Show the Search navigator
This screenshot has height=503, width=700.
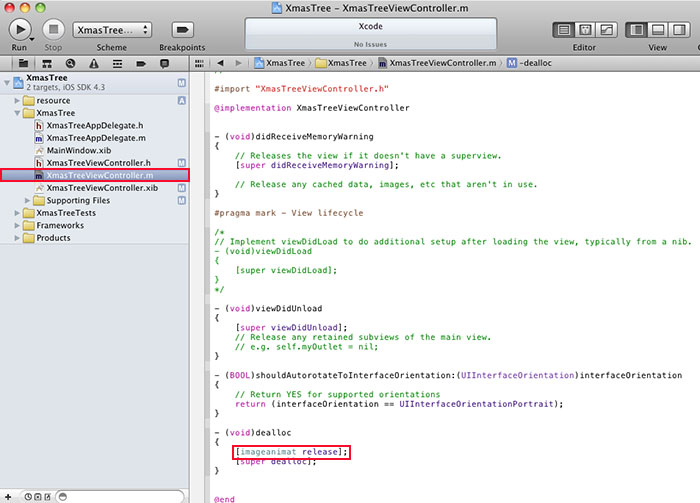pos(70,63)
